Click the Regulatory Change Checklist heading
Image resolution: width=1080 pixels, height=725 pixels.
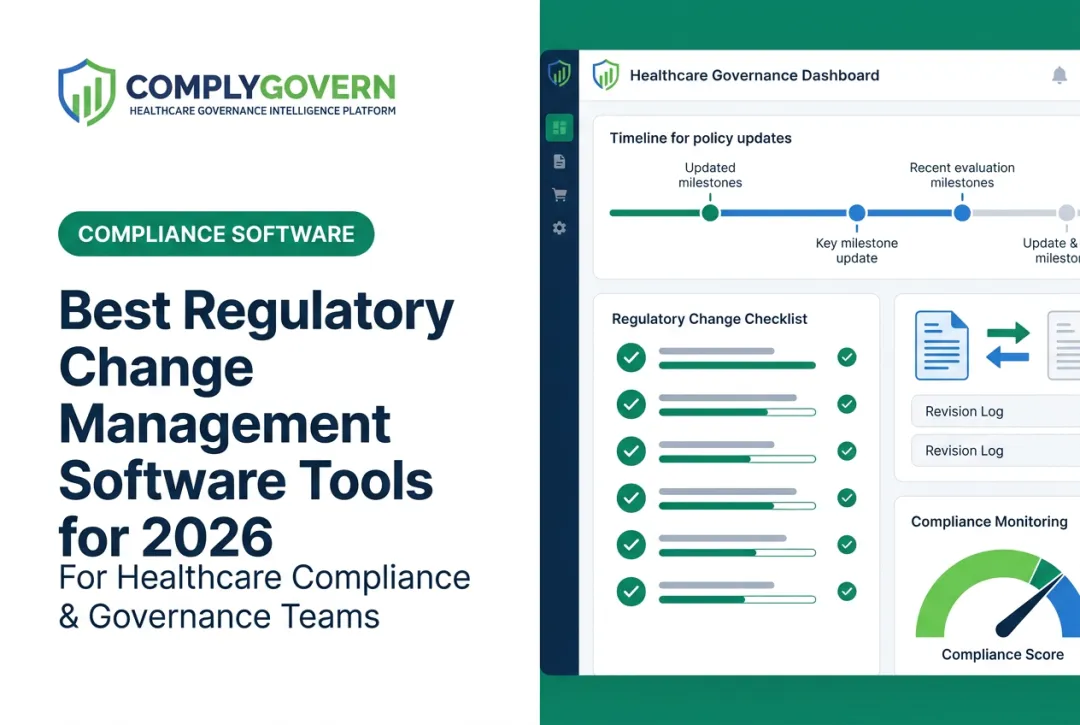709,319
